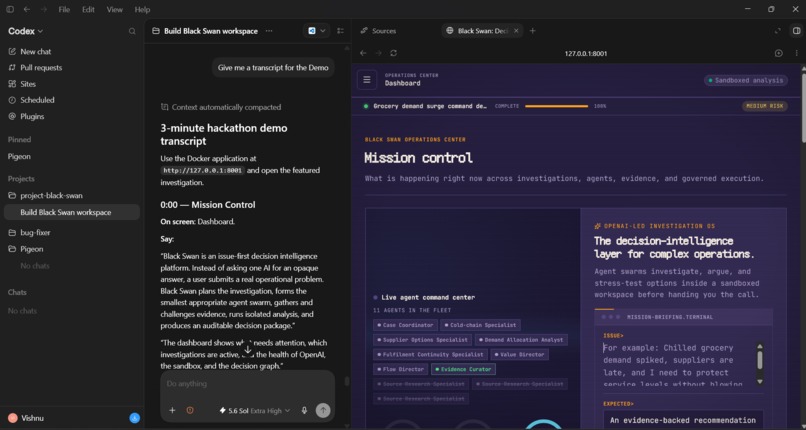Go back with the title bar back arrow
The height and width of the screenshot is (430, 806).
click(27, 9)
